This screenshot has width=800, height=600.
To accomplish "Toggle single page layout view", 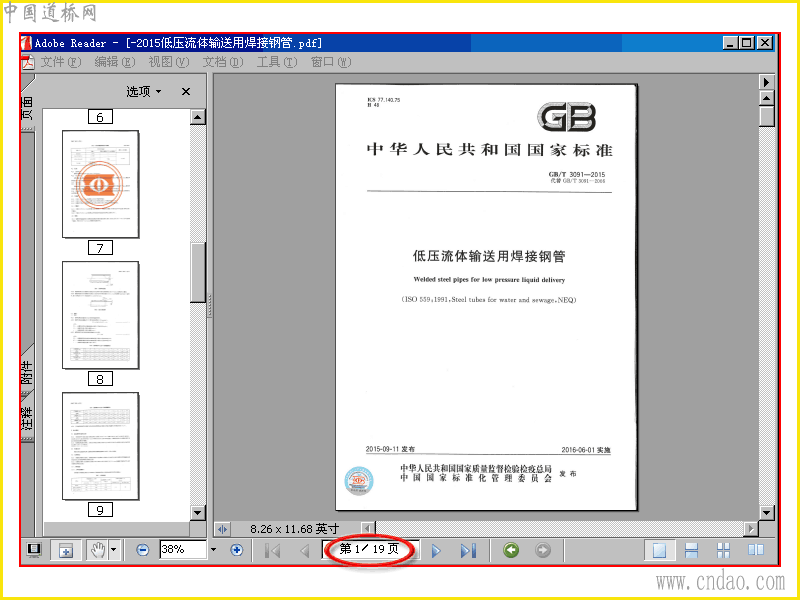I will tap(659, 550).
